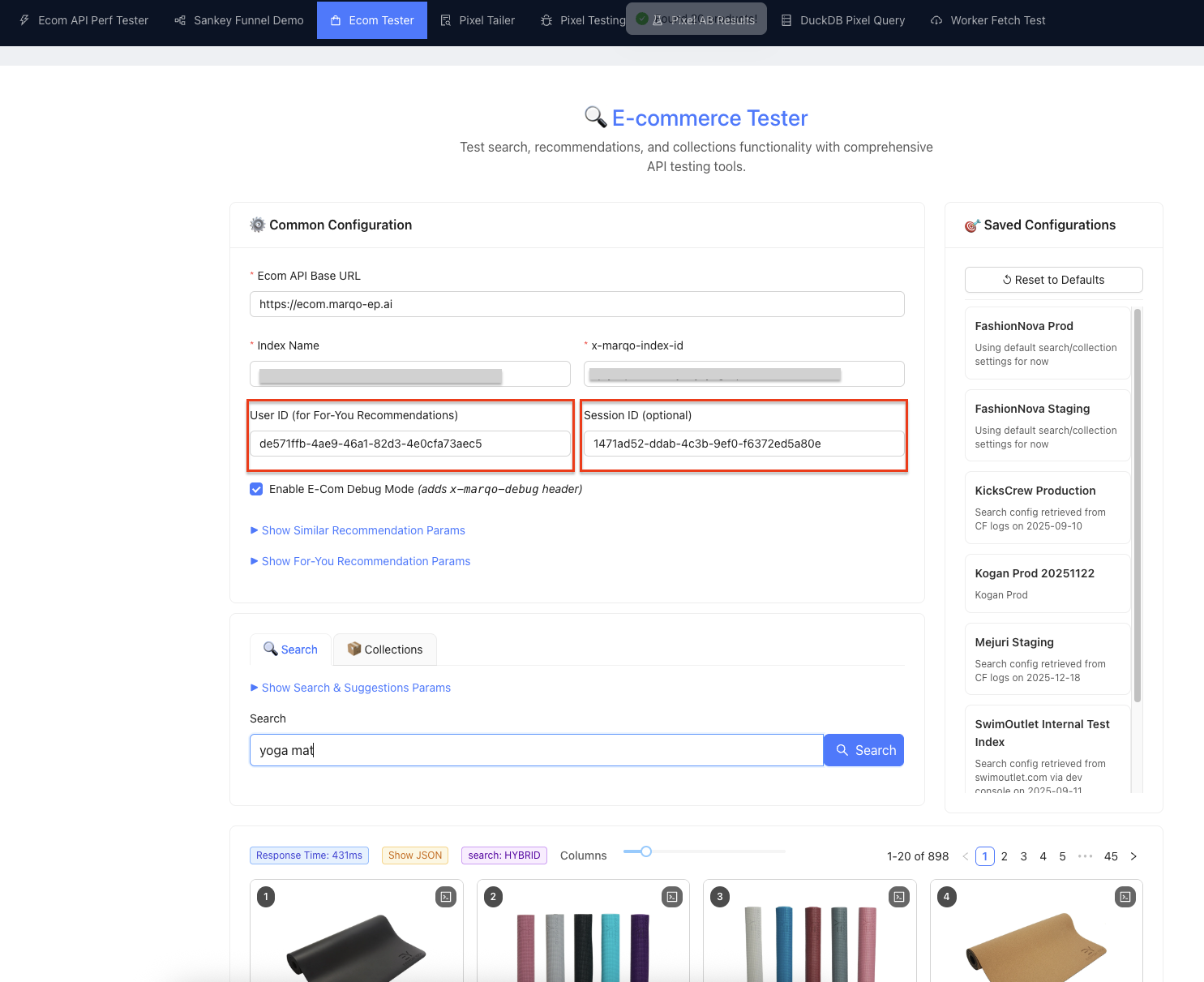Click the Columns slider handle
This screenshot has width=1204, height=982.
click(x=645, y=851)
